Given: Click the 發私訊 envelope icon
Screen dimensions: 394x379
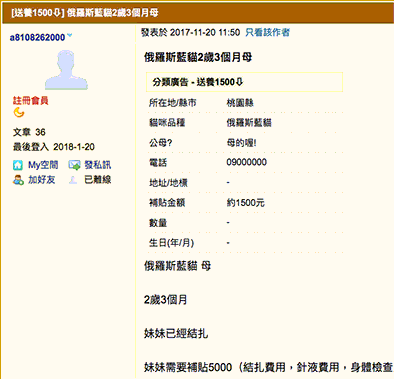Looking at the screenshot, I should [74, 165].
